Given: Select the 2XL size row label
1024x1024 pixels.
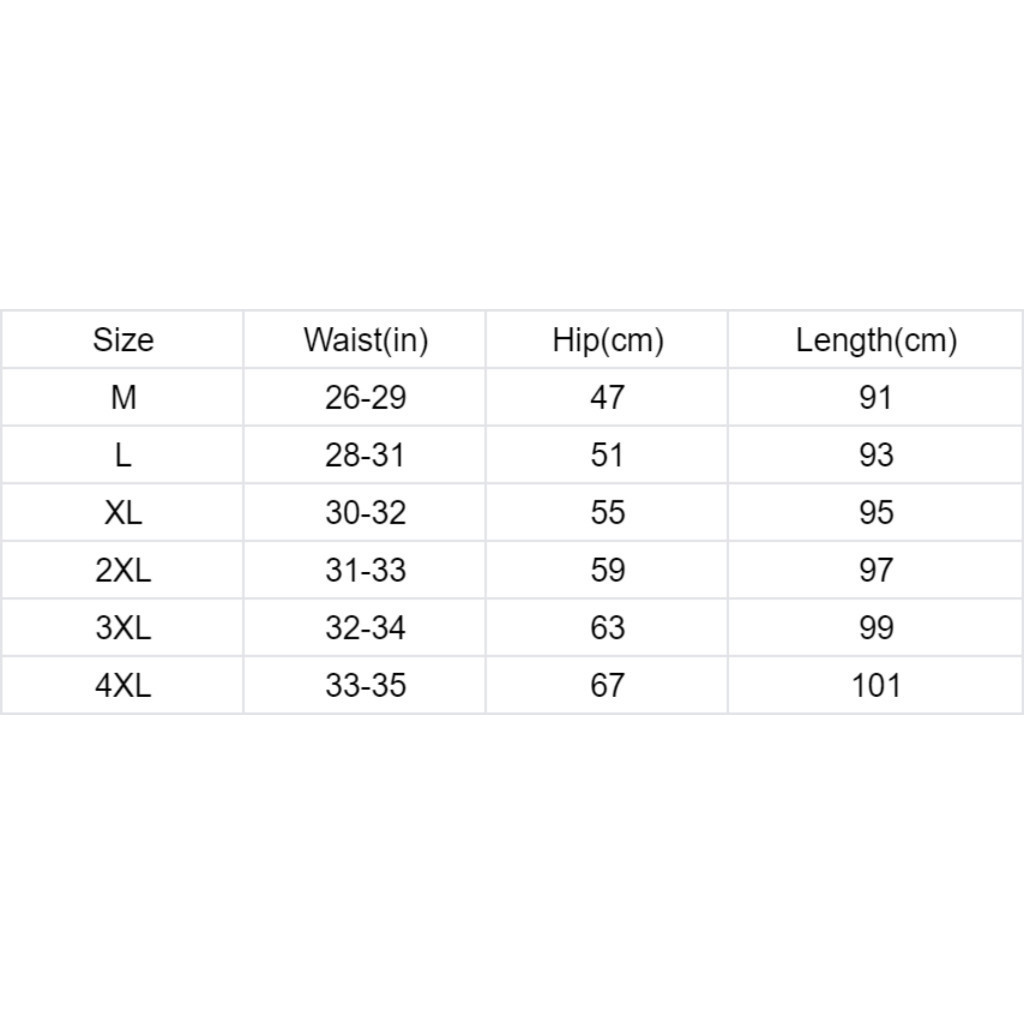Looking at the screenshot, I should (x=123, y=571).
